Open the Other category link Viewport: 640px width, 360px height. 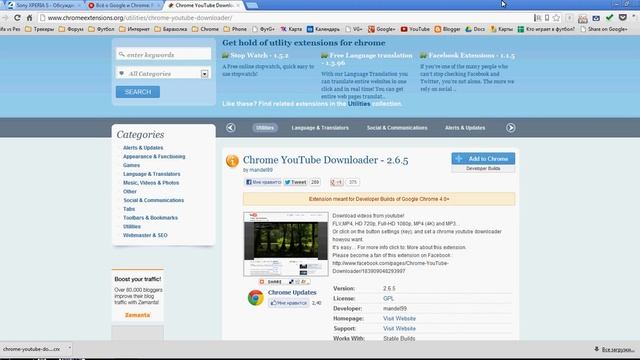pos(130,191)
